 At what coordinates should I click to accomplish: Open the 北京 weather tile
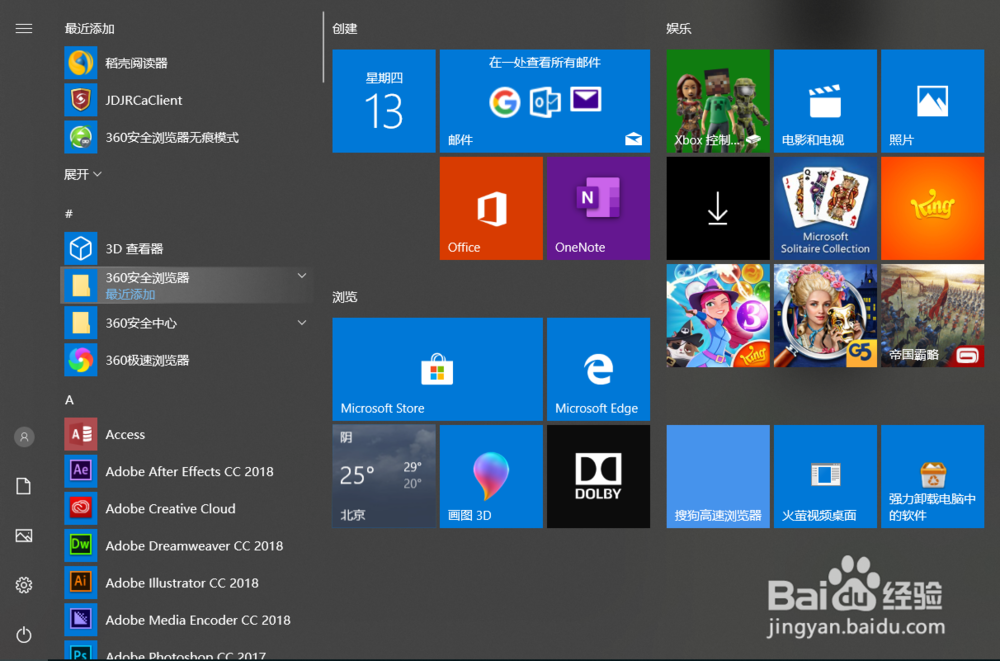coord(384,477)
